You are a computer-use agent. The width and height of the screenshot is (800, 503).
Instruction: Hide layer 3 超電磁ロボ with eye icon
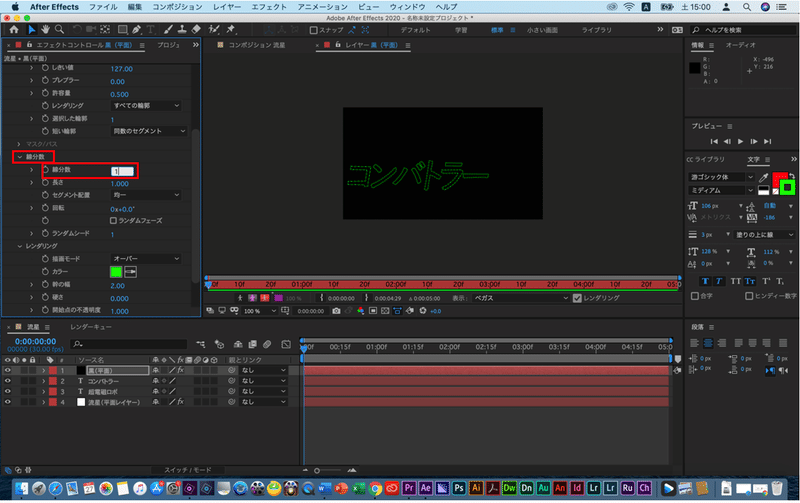(x=8, y=391)
